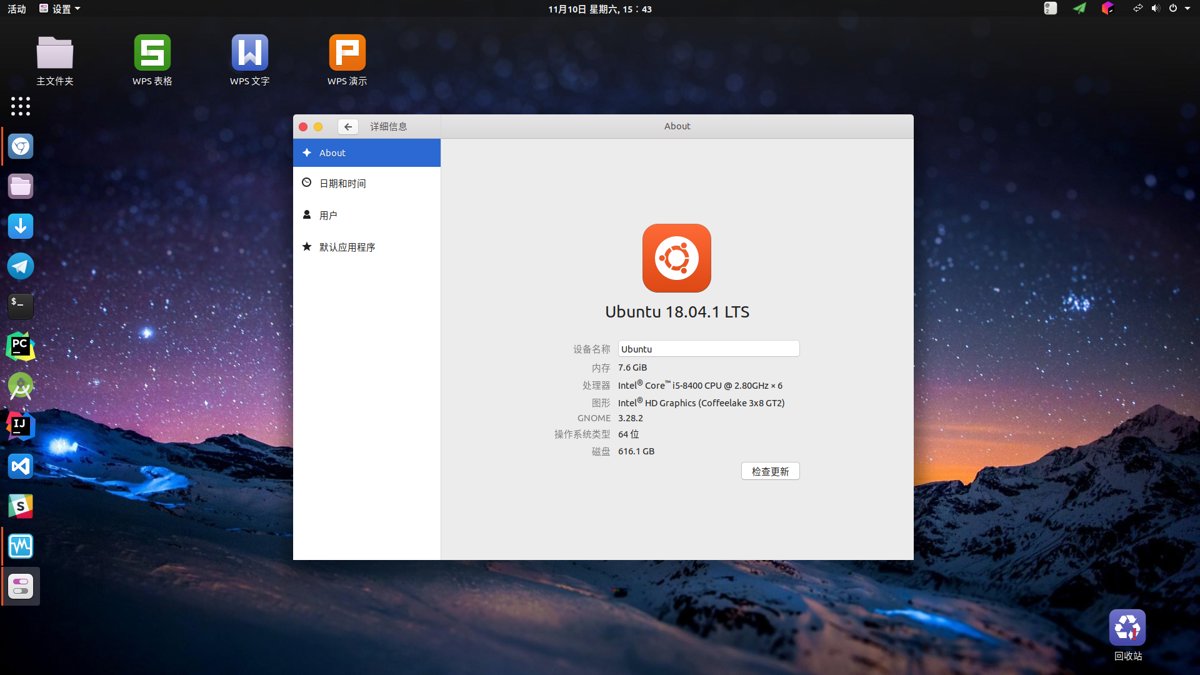Minimize the window with the yellow button
Viewport: 1200px width, 675px height.
tap(319, 127)
